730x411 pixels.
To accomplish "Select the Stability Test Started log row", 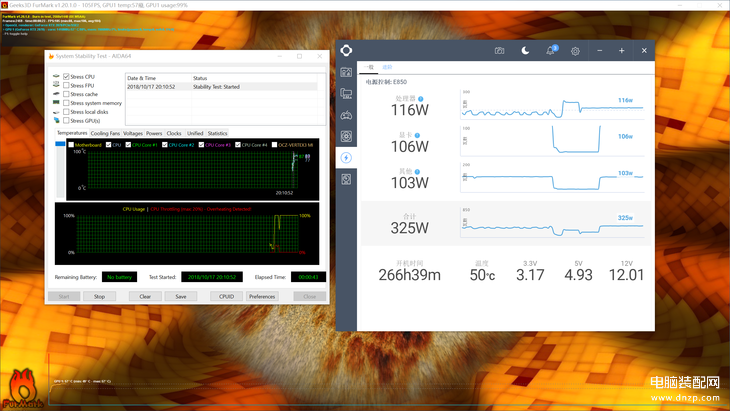I will click(x=222, y=87).
